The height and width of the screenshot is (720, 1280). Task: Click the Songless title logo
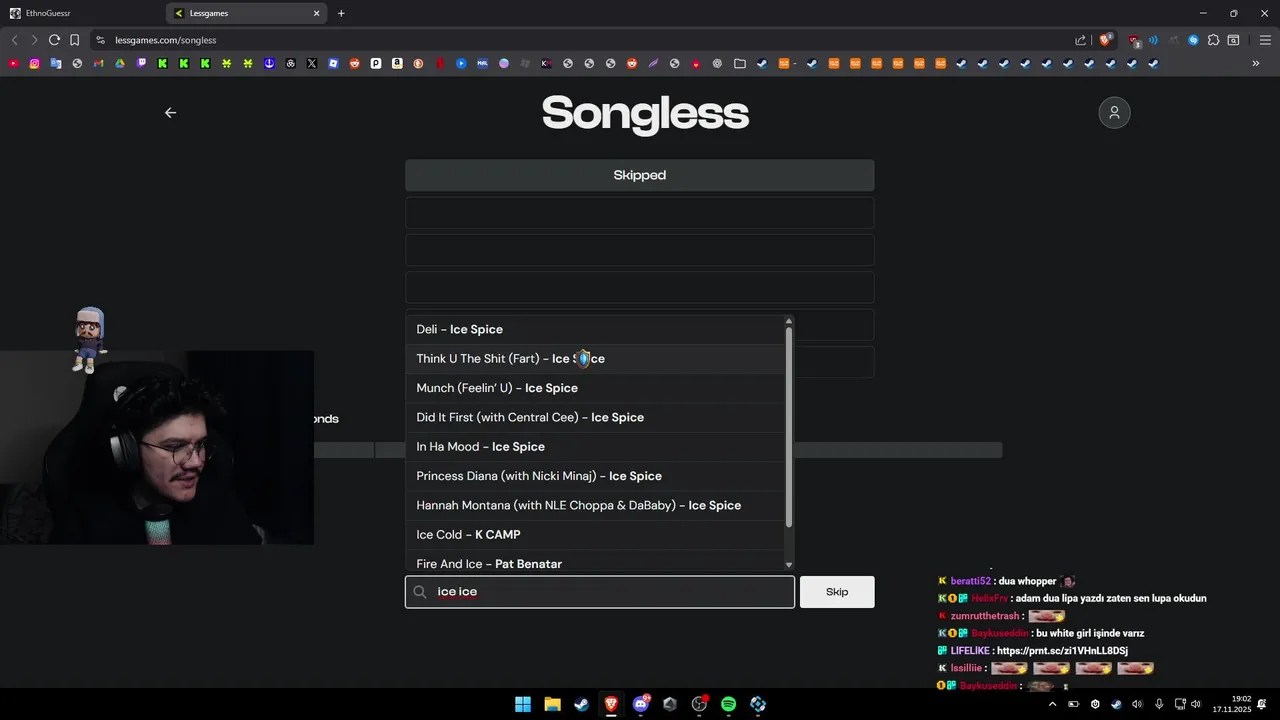click(x=645, y=113)
